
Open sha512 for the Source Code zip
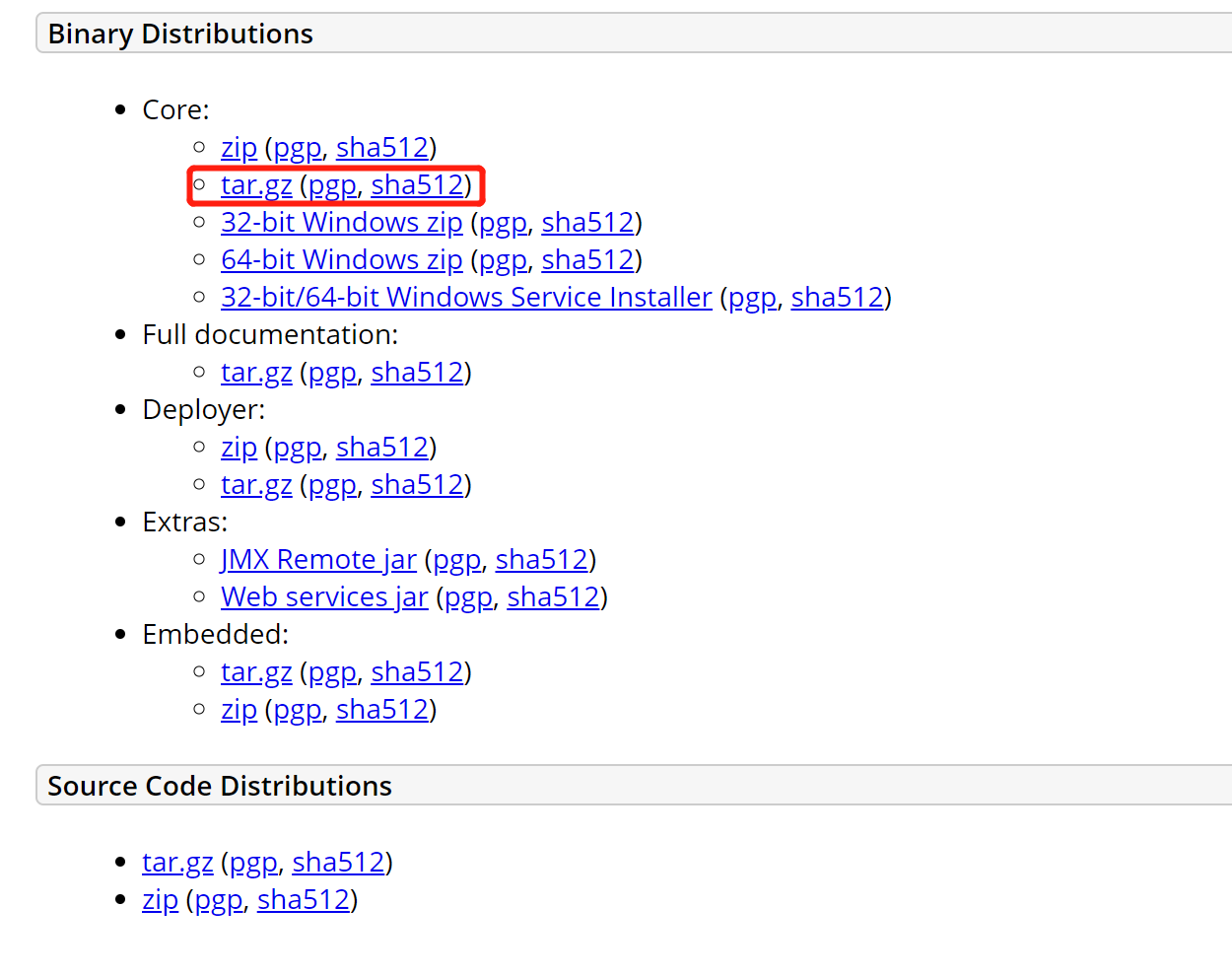[303, 899]
